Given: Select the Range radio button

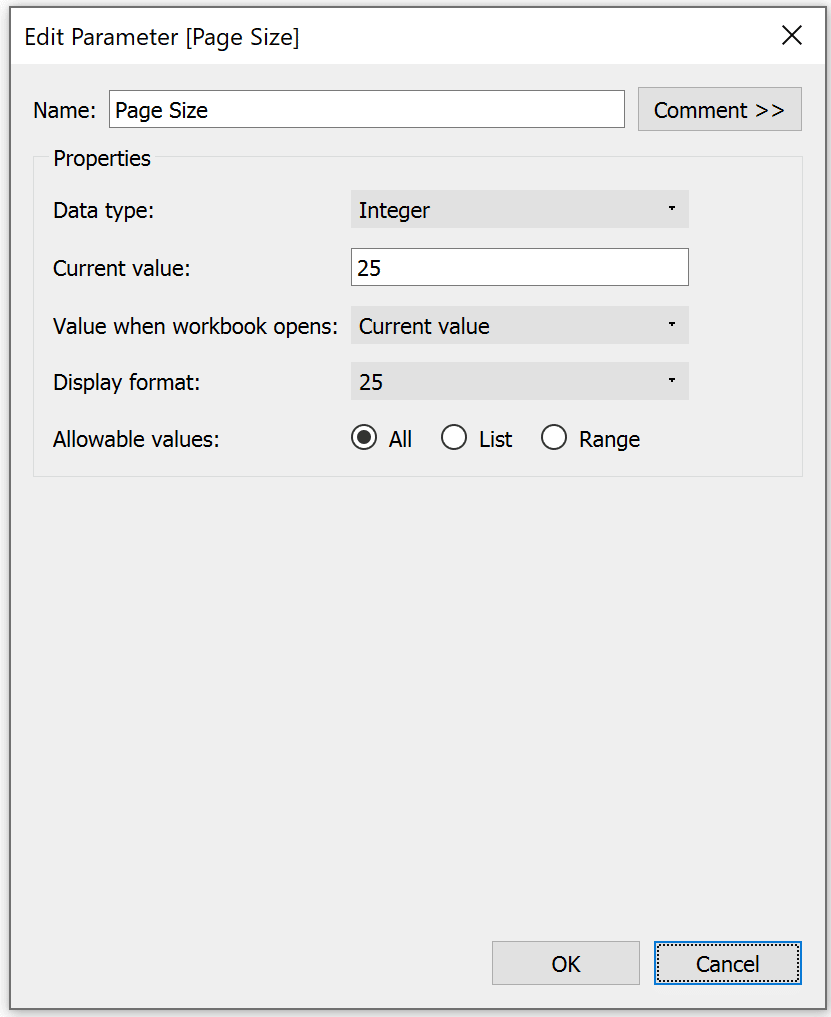Looking at the screenshot, I should [554, 438].
